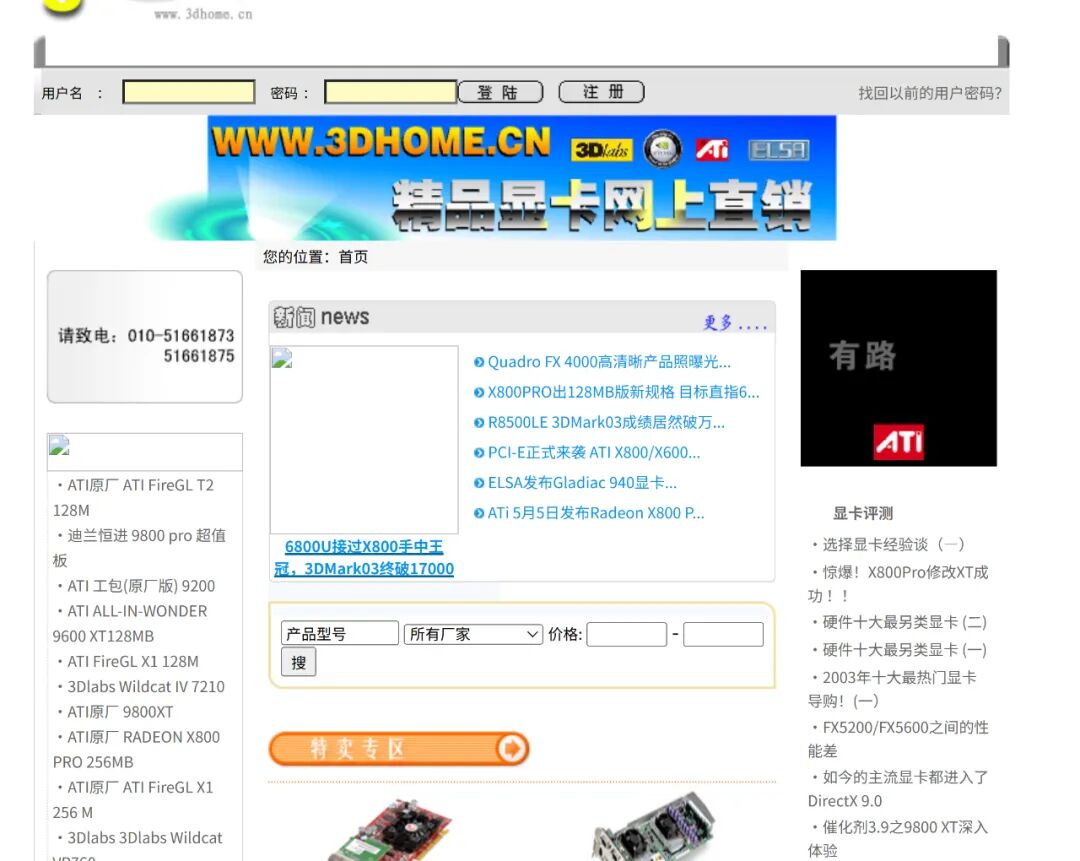
Task: Open ATI原厂 RADEON X800 PRO 256MB product
Action: click(x=136, y=749)
